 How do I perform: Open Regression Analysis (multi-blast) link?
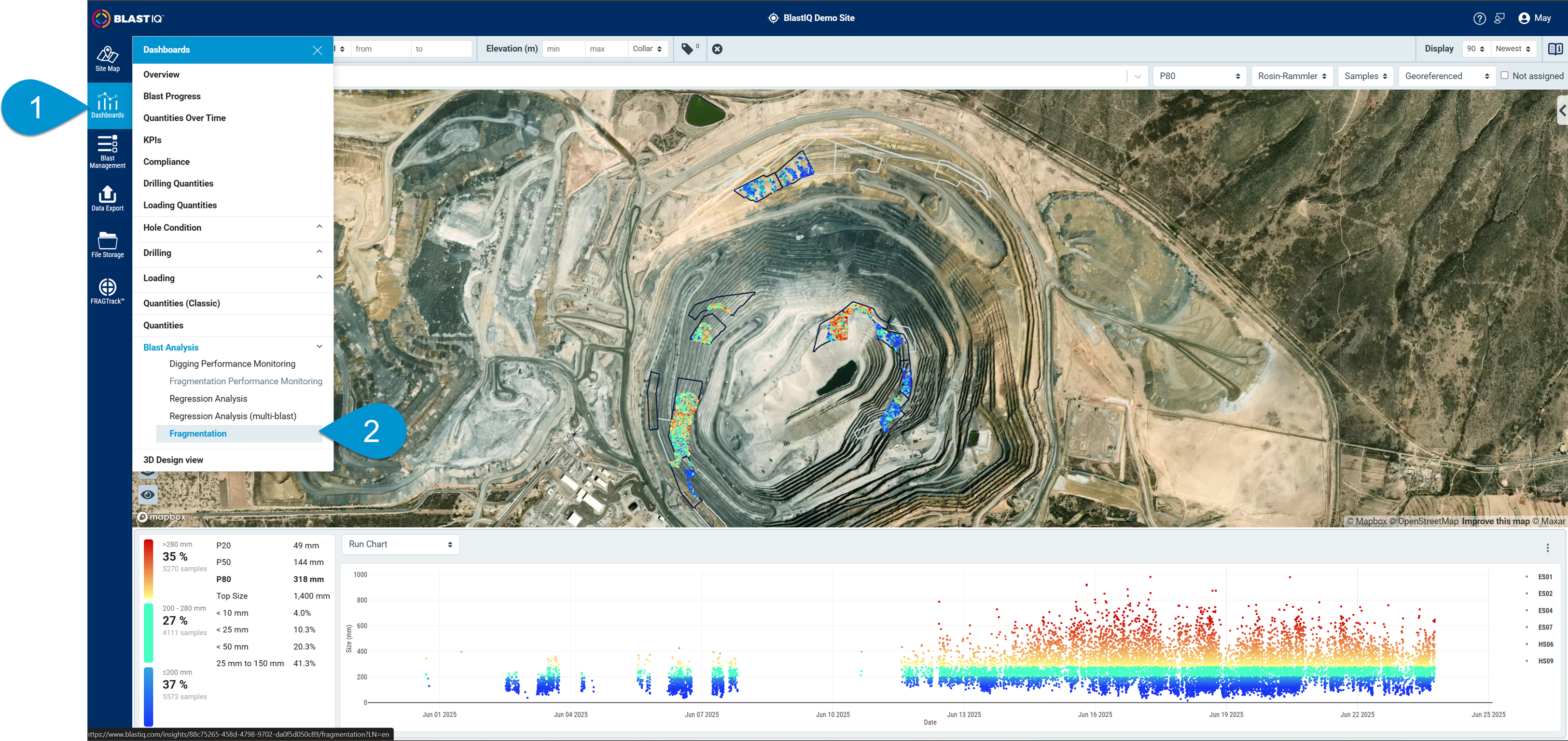233,417
